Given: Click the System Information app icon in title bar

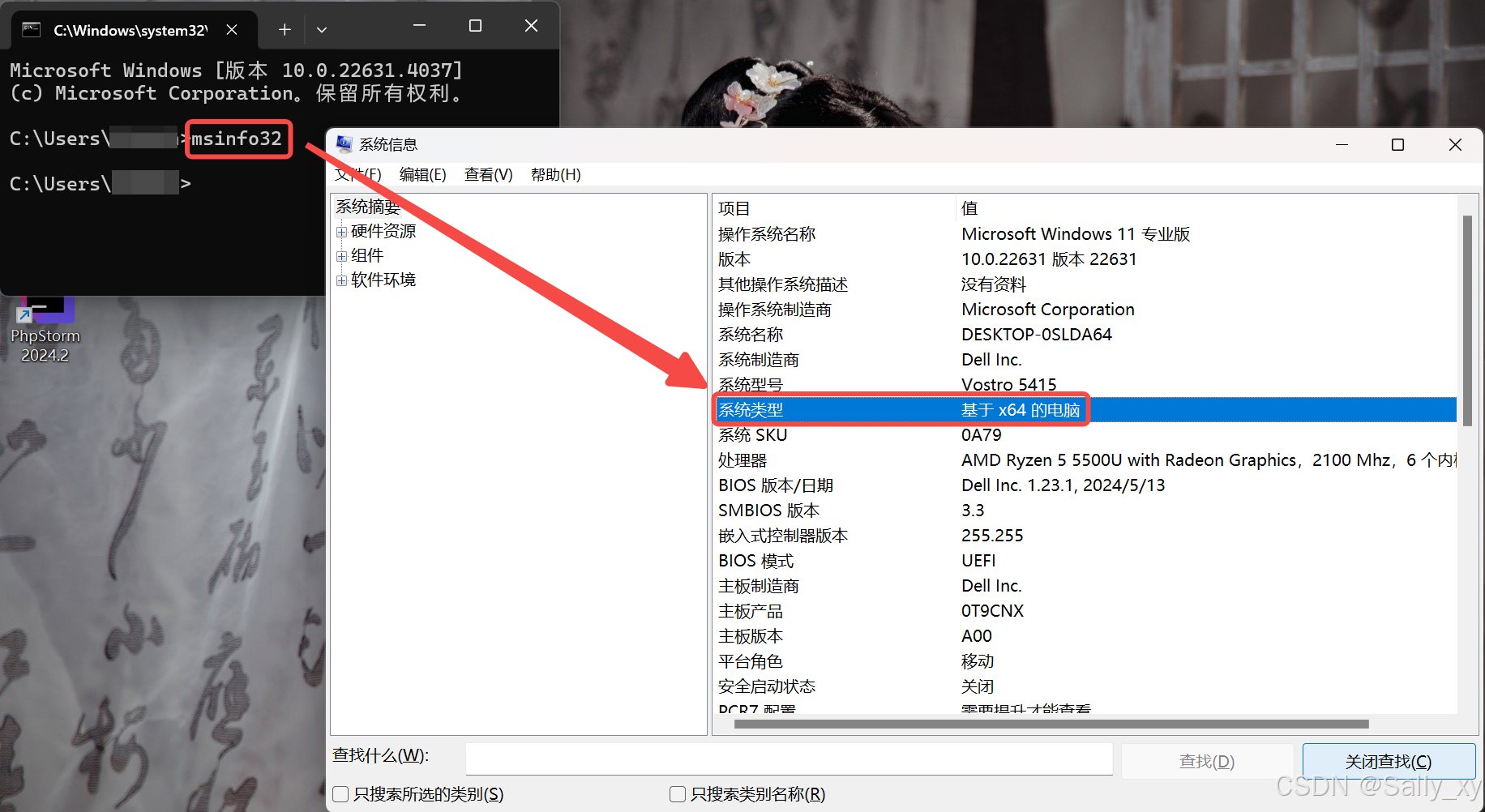Looking at the screenshot, I should (345, 144).
